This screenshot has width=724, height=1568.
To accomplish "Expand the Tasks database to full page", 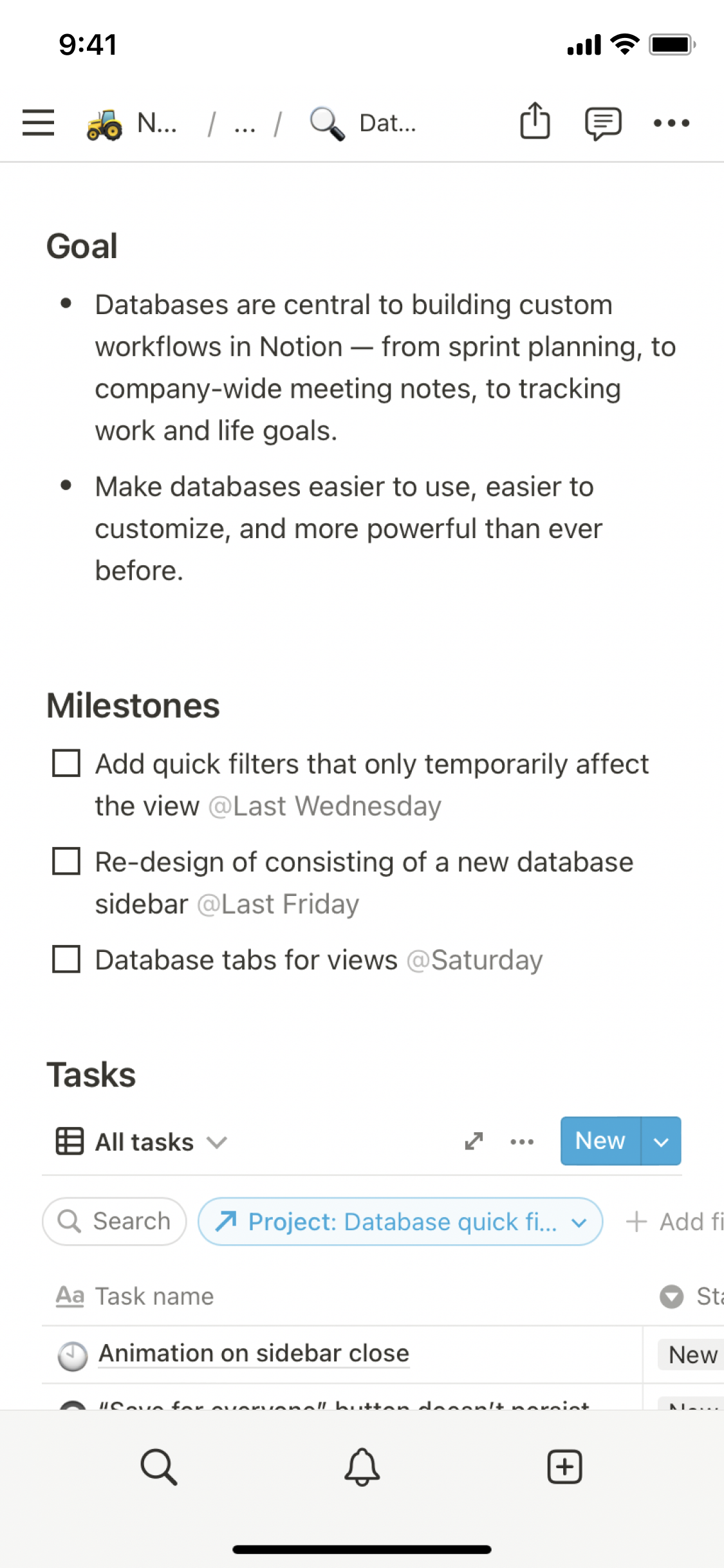I will 474,1141.
